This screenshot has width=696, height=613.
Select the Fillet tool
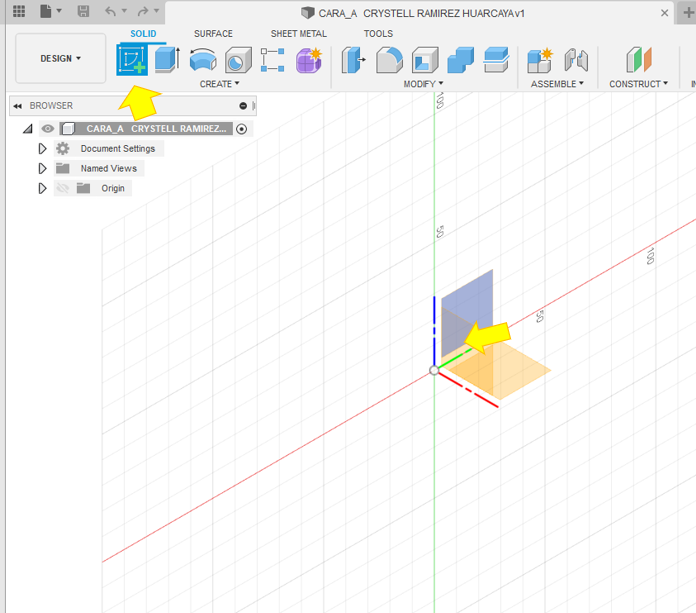coord(389,59)
